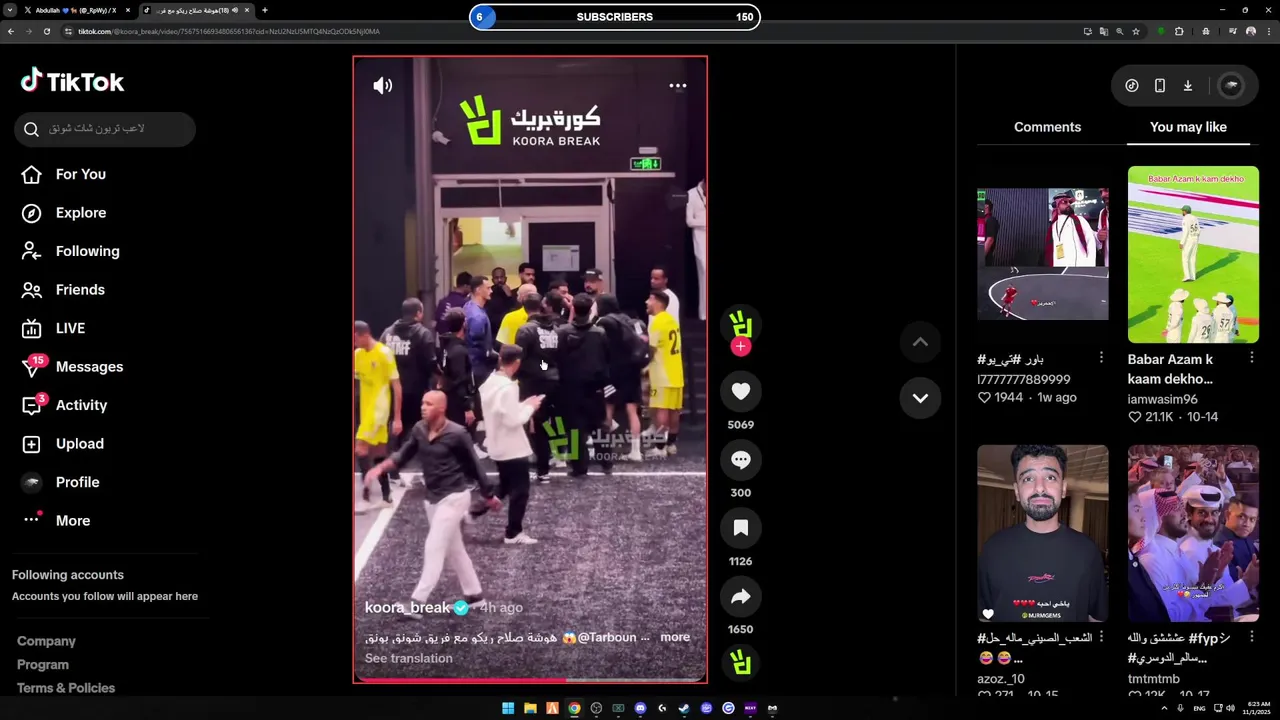
Task: Open the For You feed
Action: click(63, 174)
